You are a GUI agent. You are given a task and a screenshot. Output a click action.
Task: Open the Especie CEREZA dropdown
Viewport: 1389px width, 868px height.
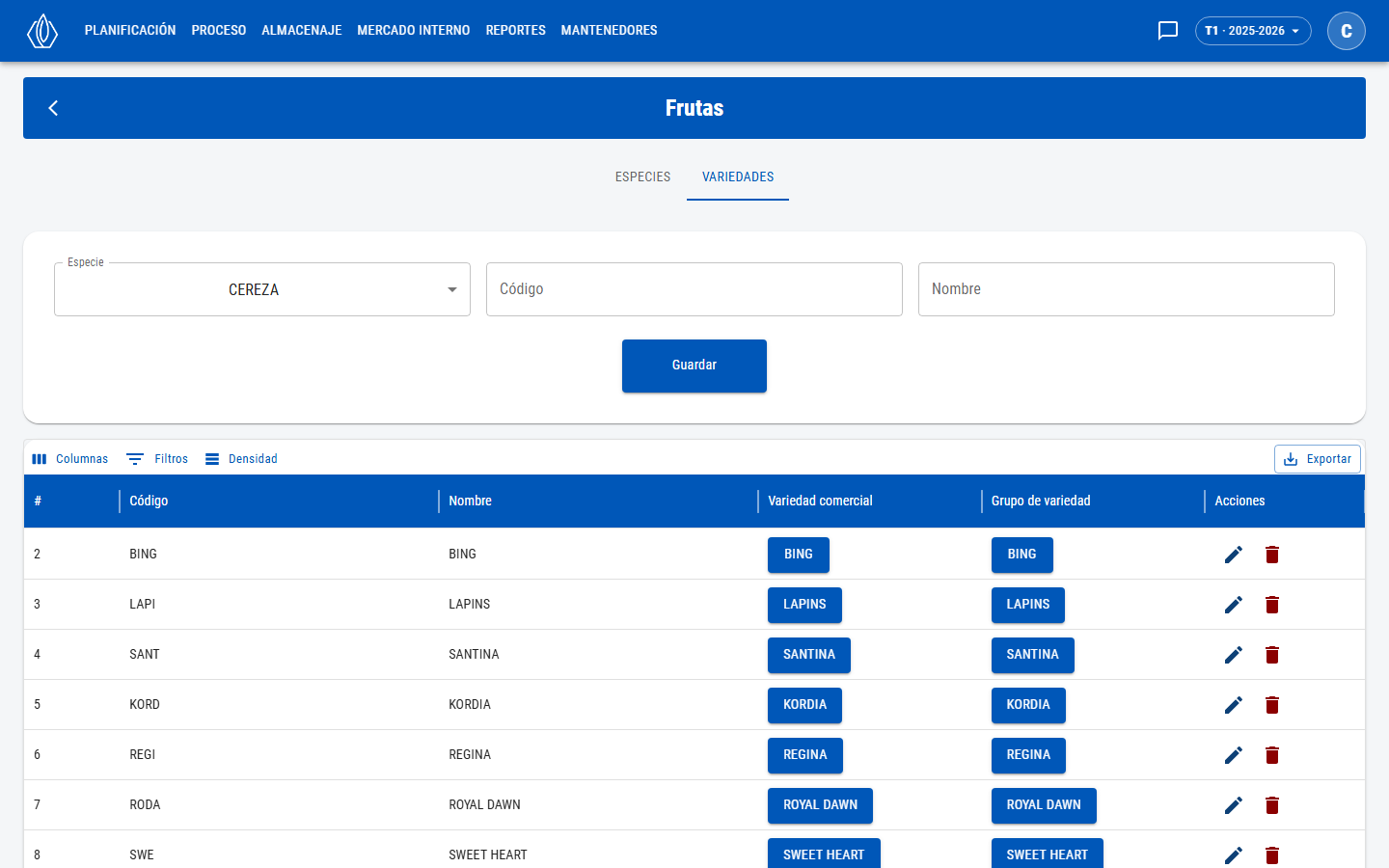tap(262, 289)
